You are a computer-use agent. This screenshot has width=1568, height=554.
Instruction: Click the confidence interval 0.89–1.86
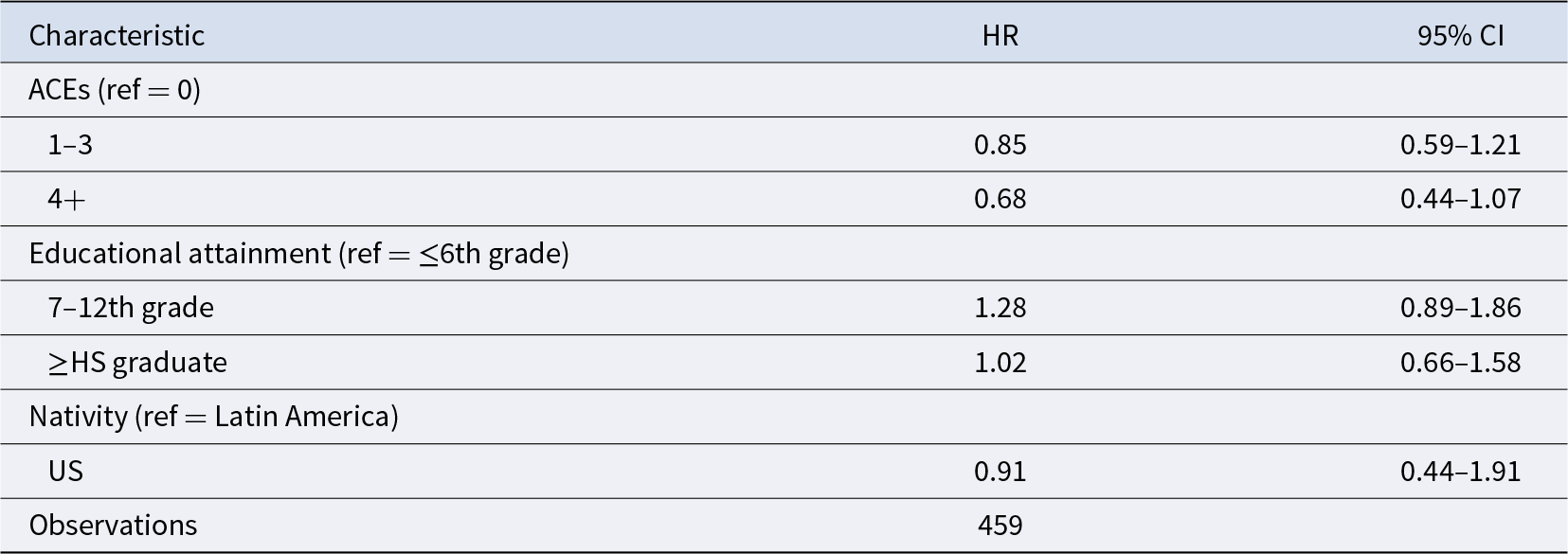[x=1461, y=308]
